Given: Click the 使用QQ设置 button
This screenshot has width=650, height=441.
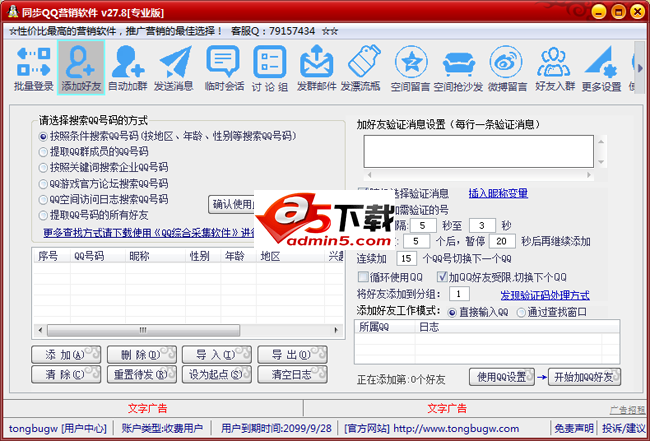Looking at the screenshot, I should (502, 377).
